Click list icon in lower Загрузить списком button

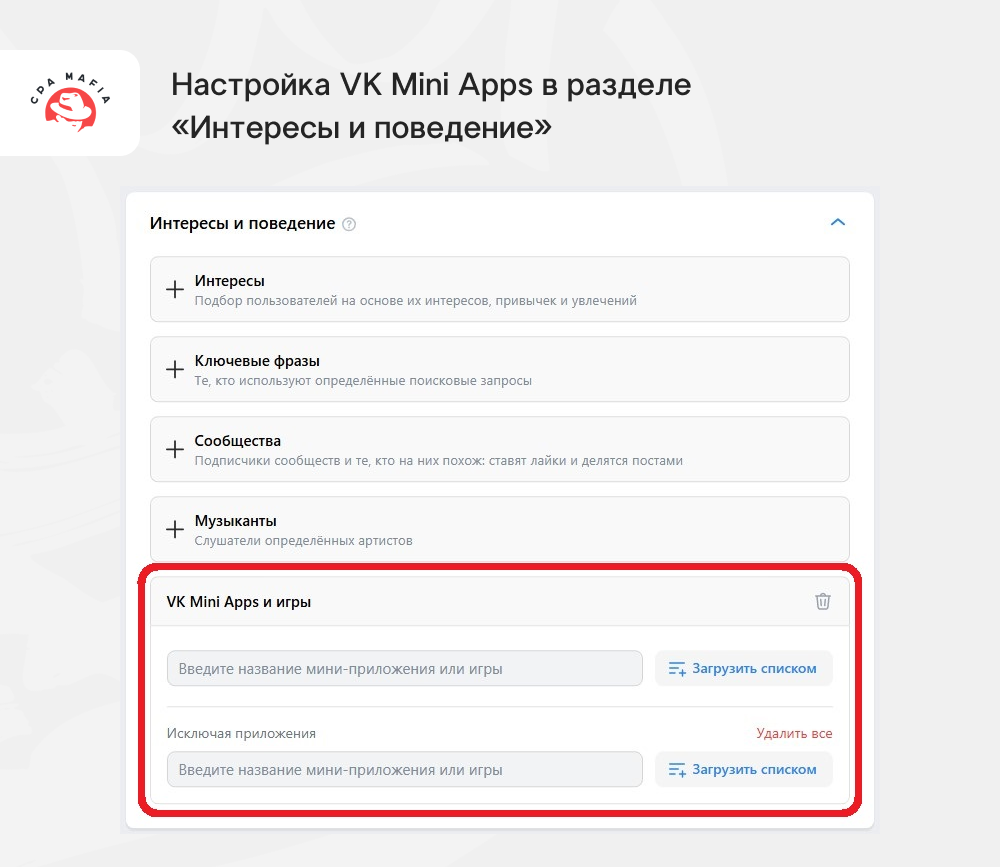click(x=677, y=769)
